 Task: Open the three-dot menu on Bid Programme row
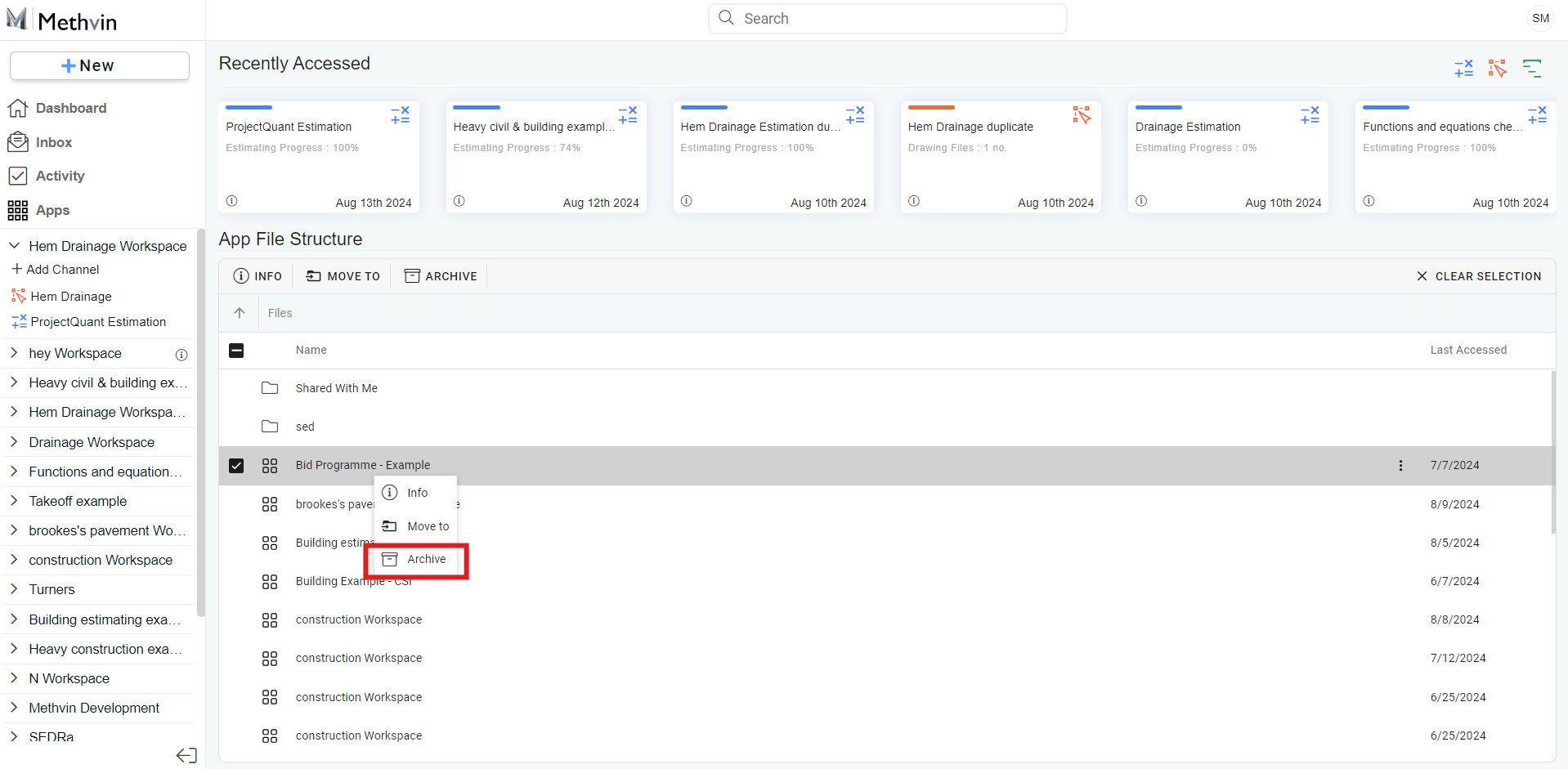(x=1400, y=465)
